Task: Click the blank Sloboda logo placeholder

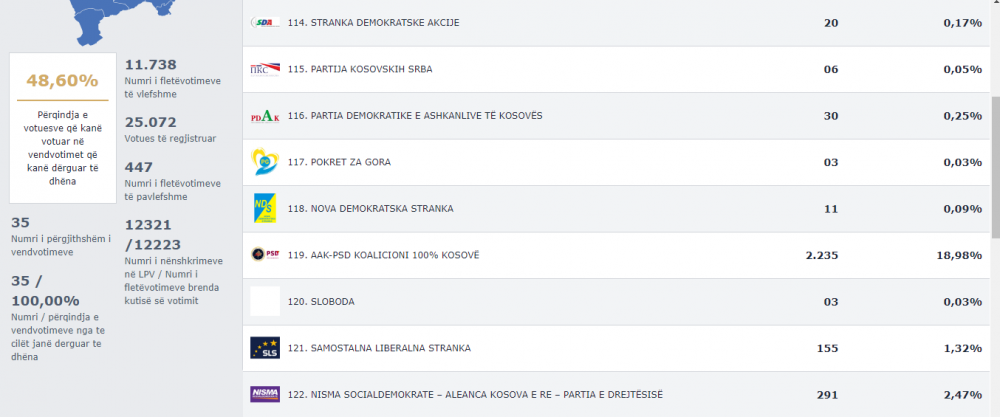Action: (265, 302)
